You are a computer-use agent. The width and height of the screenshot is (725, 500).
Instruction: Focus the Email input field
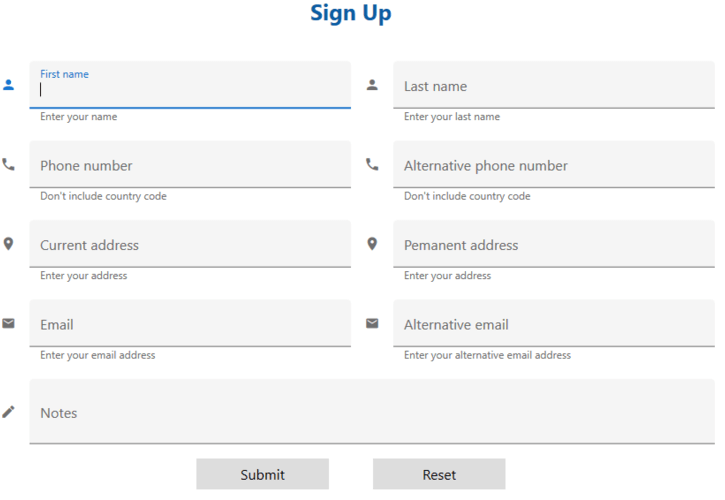(190, 324)
